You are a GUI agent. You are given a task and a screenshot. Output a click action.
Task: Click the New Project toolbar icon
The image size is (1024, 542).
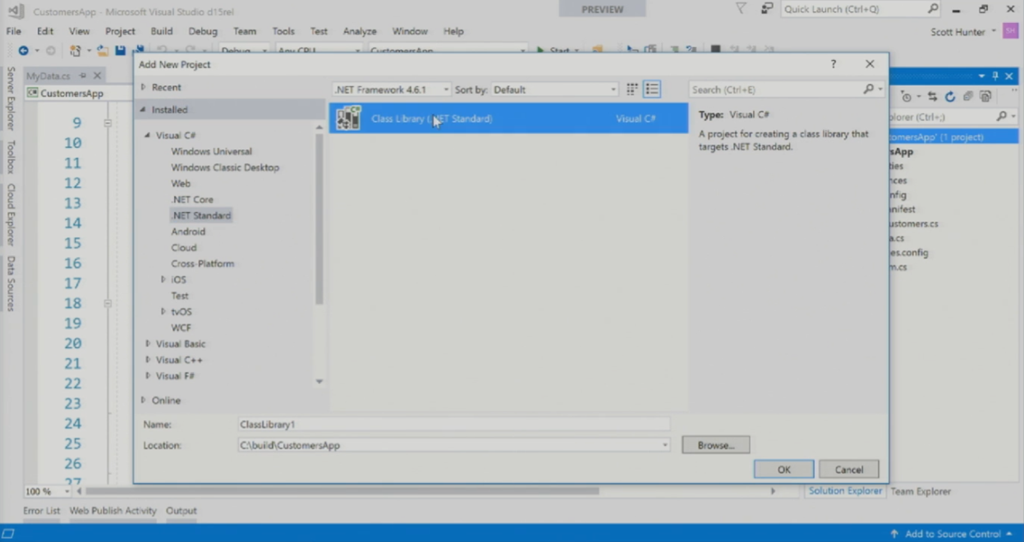(75, 50)
